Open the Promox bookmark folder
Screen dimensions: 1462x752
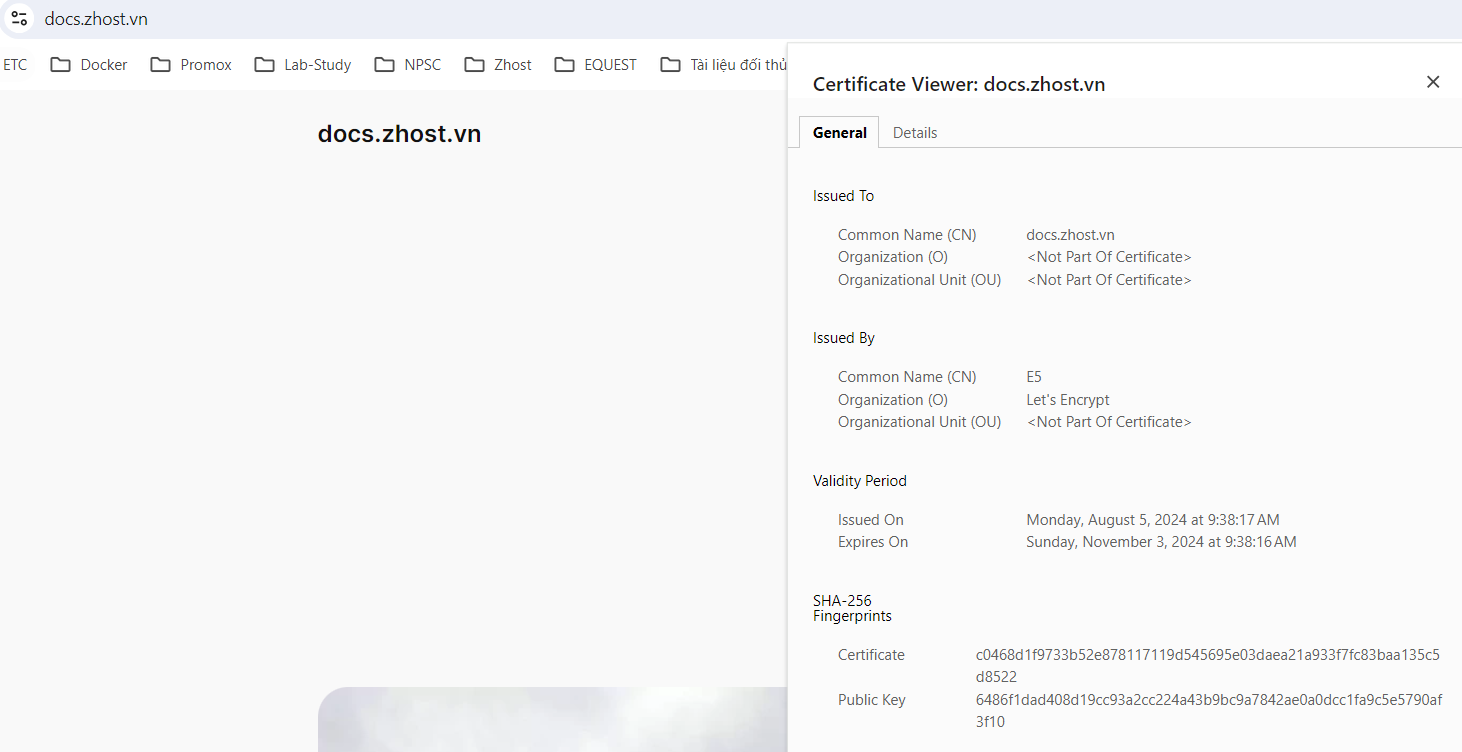pos(191,65)
